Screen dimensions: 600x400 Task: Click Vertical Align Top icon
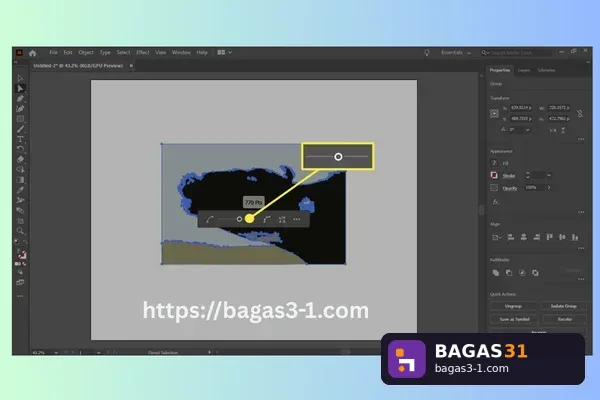[549, 237]
